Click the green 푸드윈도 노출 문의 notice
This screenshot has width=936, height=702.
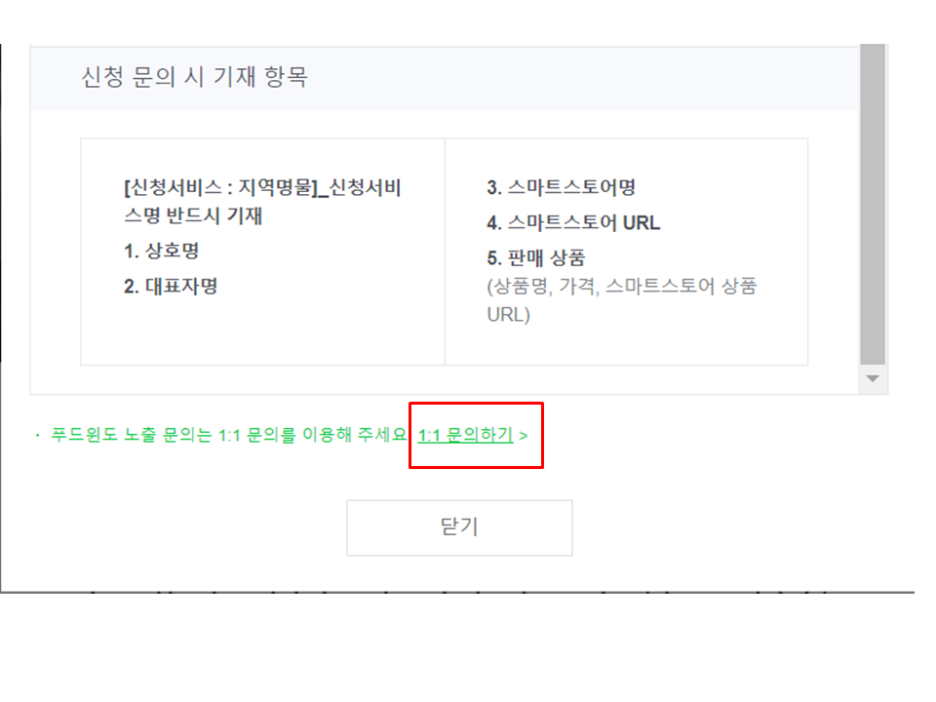(x=229, y=435)
